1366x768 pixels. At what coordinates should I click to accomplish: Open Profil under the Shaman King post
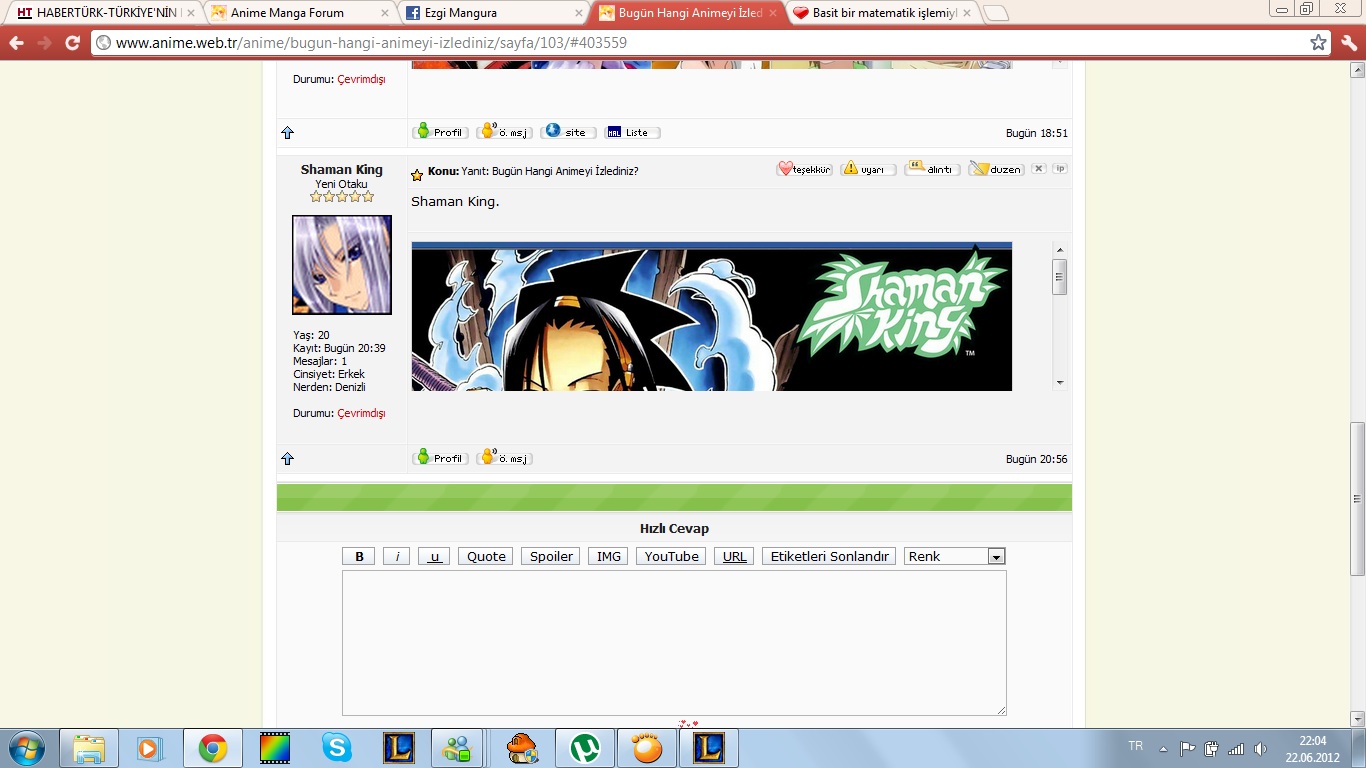[440, 457]
